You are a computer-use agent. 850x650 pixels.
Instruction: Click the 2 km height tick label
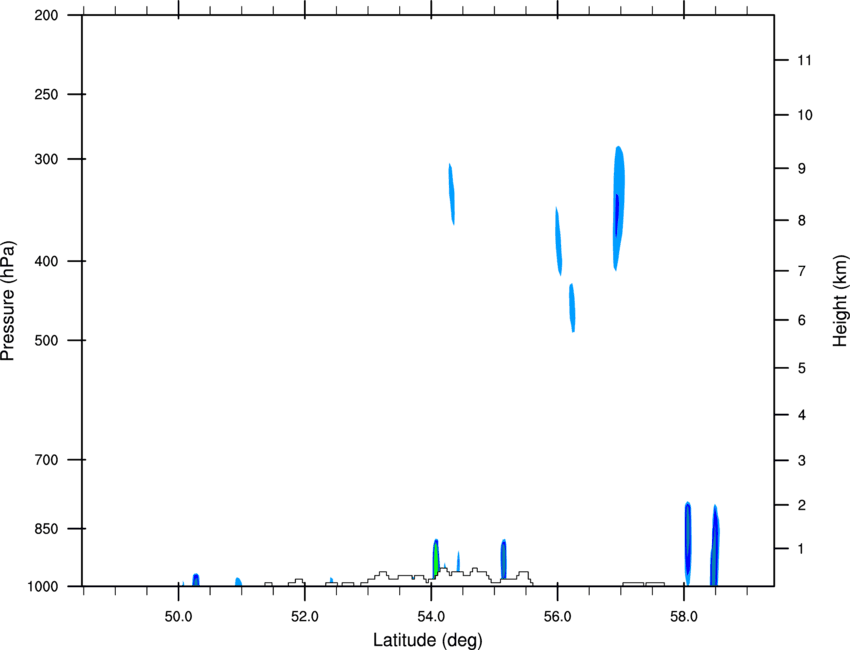click(x=802, y=505)
